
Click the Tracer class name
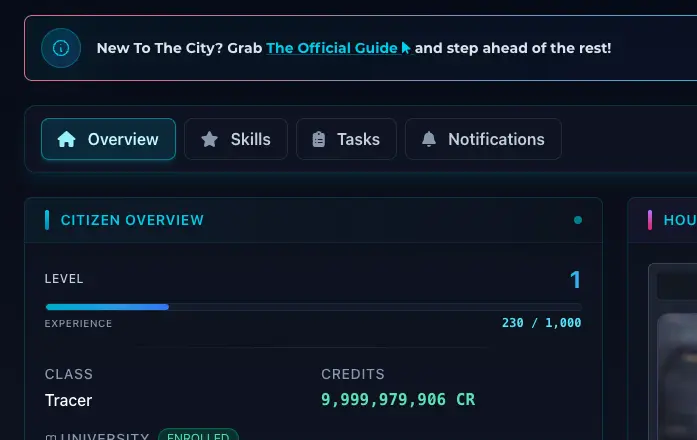click(x=68, y=400)
